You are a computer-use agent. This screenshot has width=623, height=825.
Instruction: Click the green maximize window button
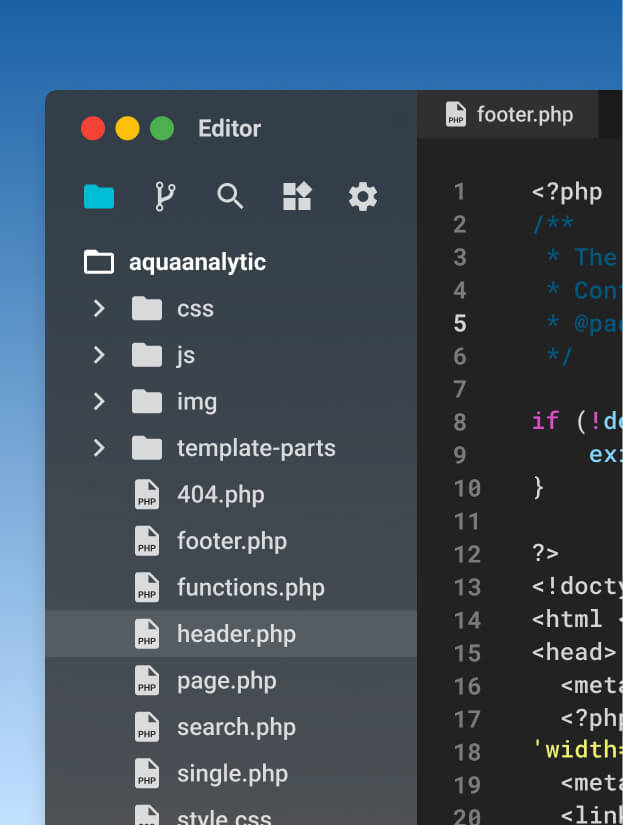pyautogui.click(x=162, y=128)
